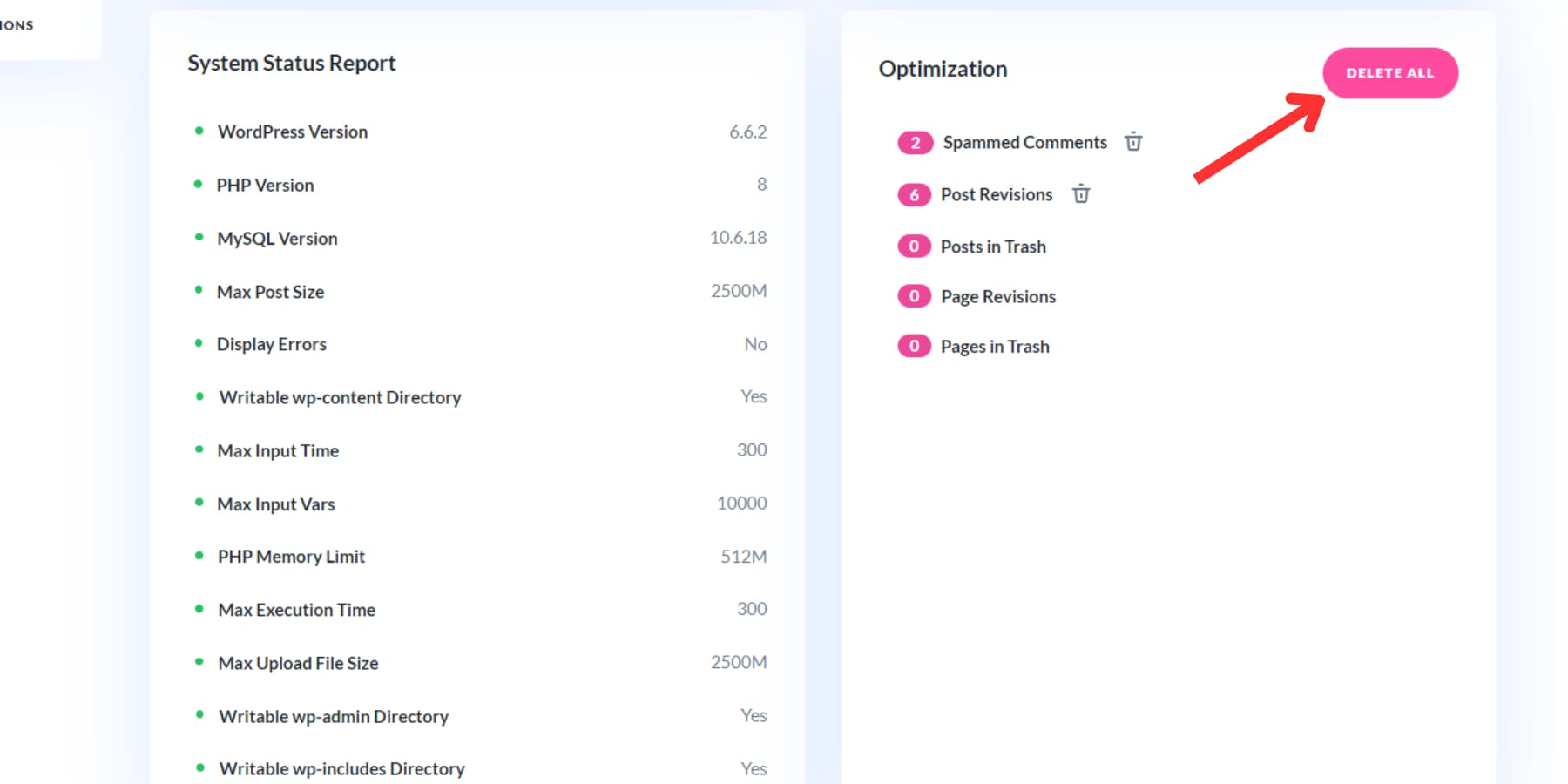Click the green dot next to Writable wp-admin Directory
Screen dimensions: 1568x784
pyautogui.click(x=199, y=715)
